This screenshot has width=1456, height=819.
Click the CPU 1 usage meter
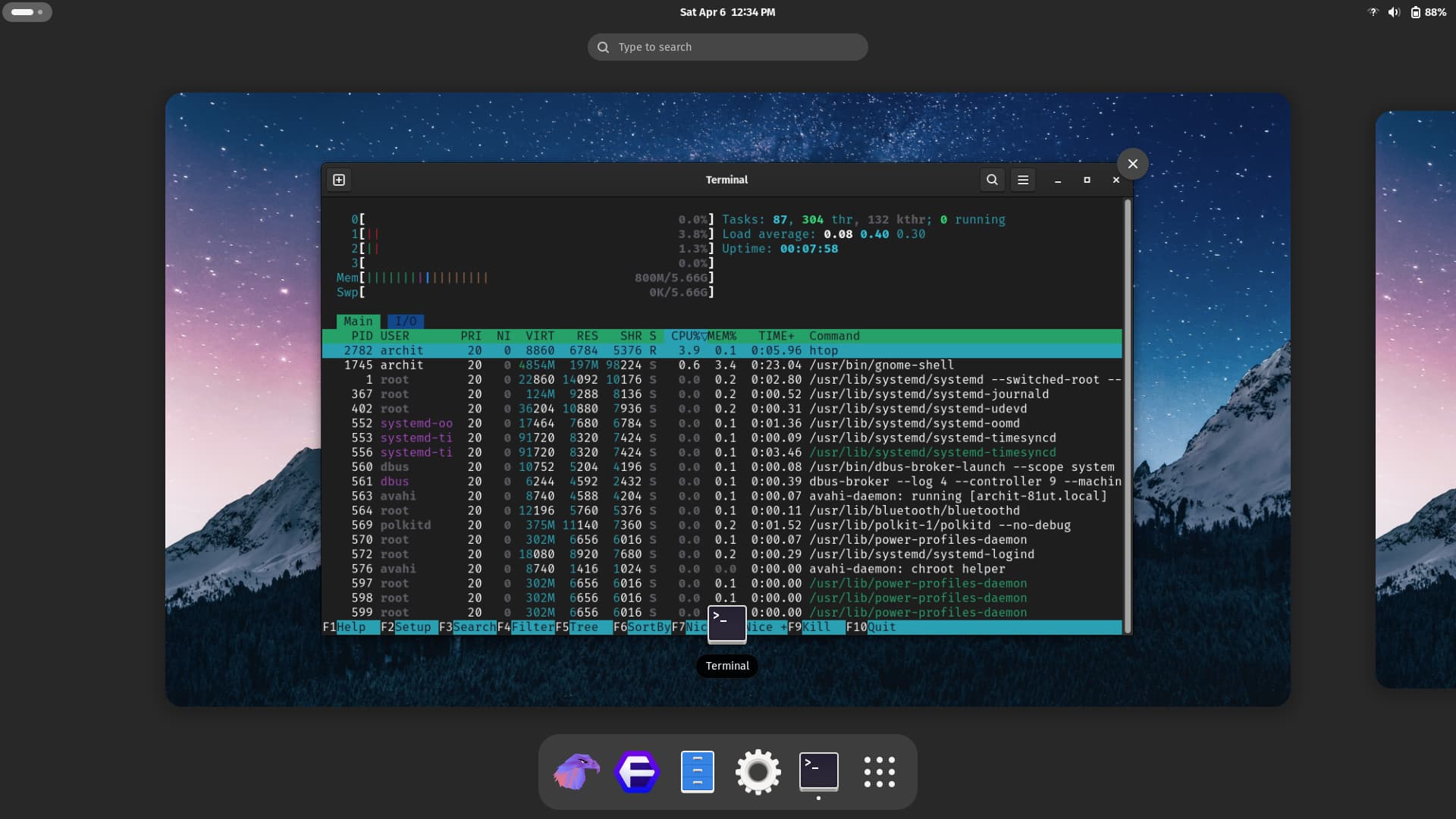(532, 234)
